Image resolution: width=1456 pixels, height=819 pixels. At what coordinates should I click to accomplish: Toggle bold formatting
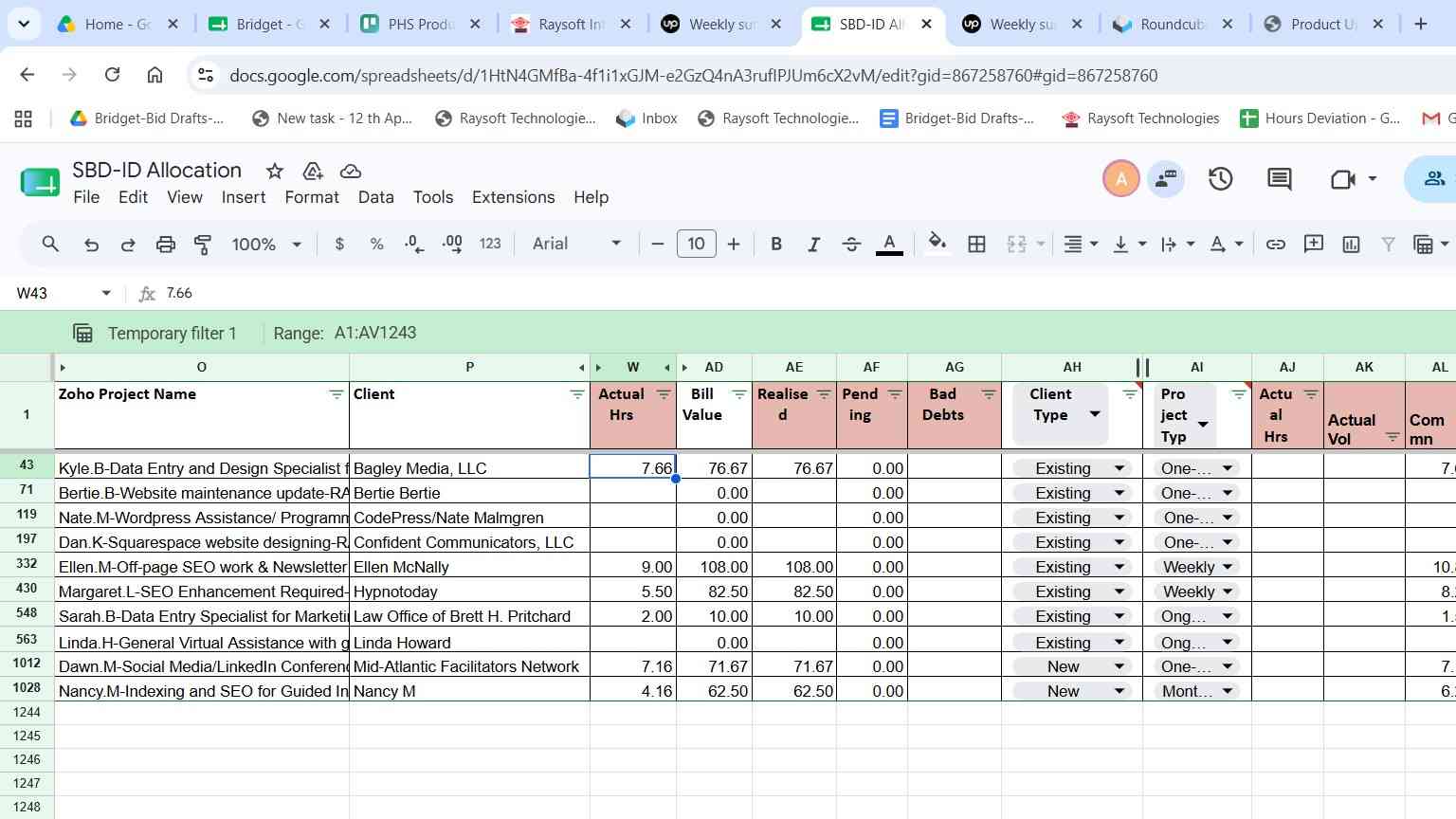776,245
